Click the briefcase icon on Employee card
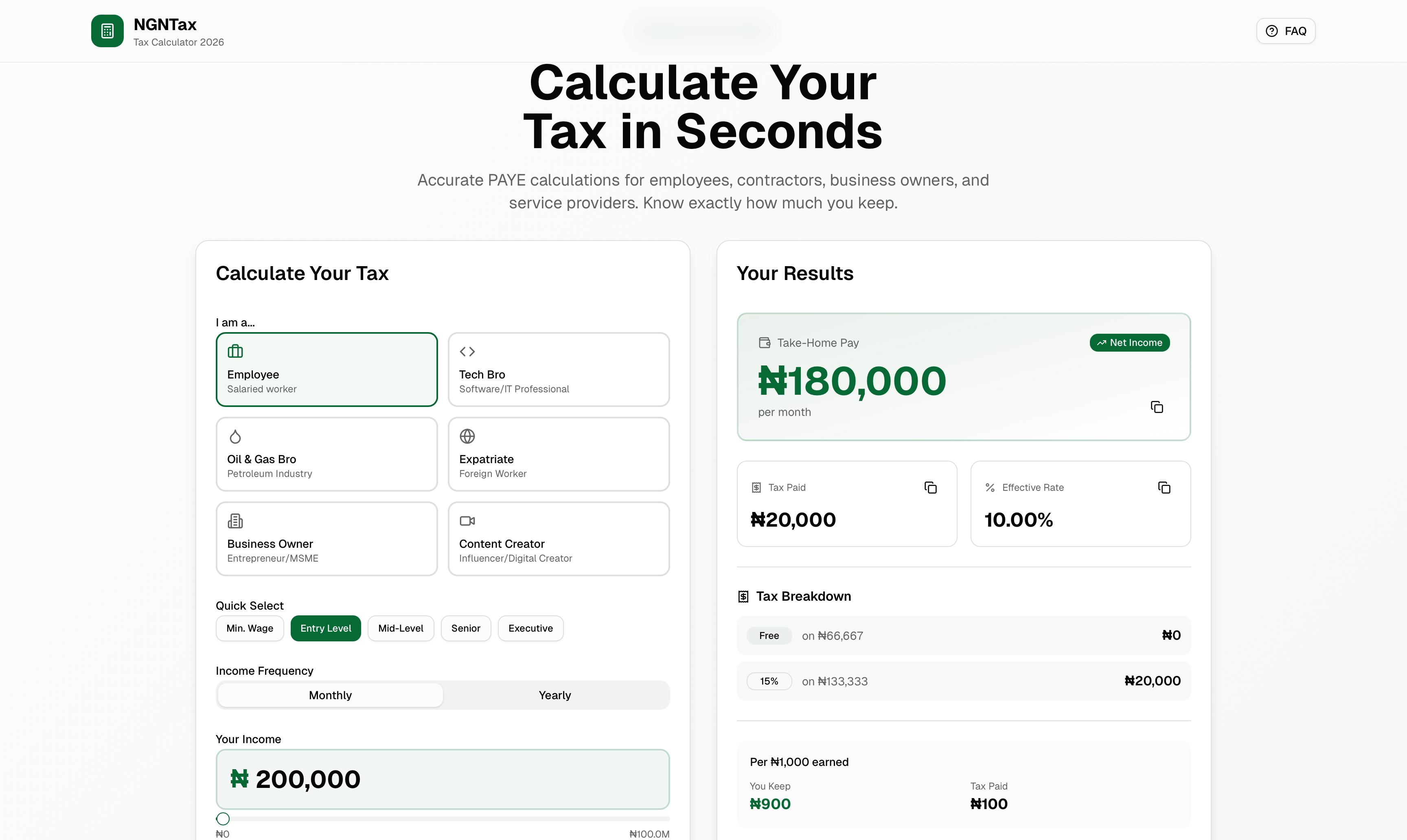Screen dimensions: 1407x840 point(236,351)
